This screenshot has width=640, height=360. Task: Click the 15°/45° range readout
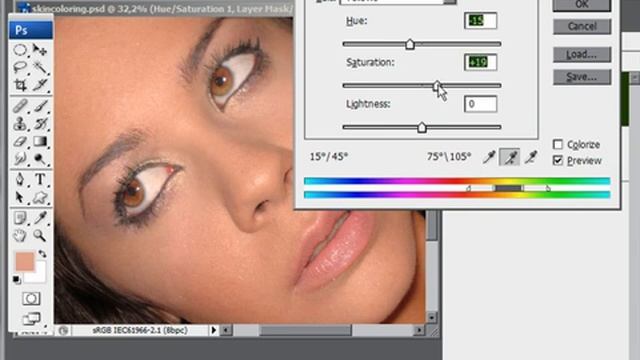coord(329,157)
